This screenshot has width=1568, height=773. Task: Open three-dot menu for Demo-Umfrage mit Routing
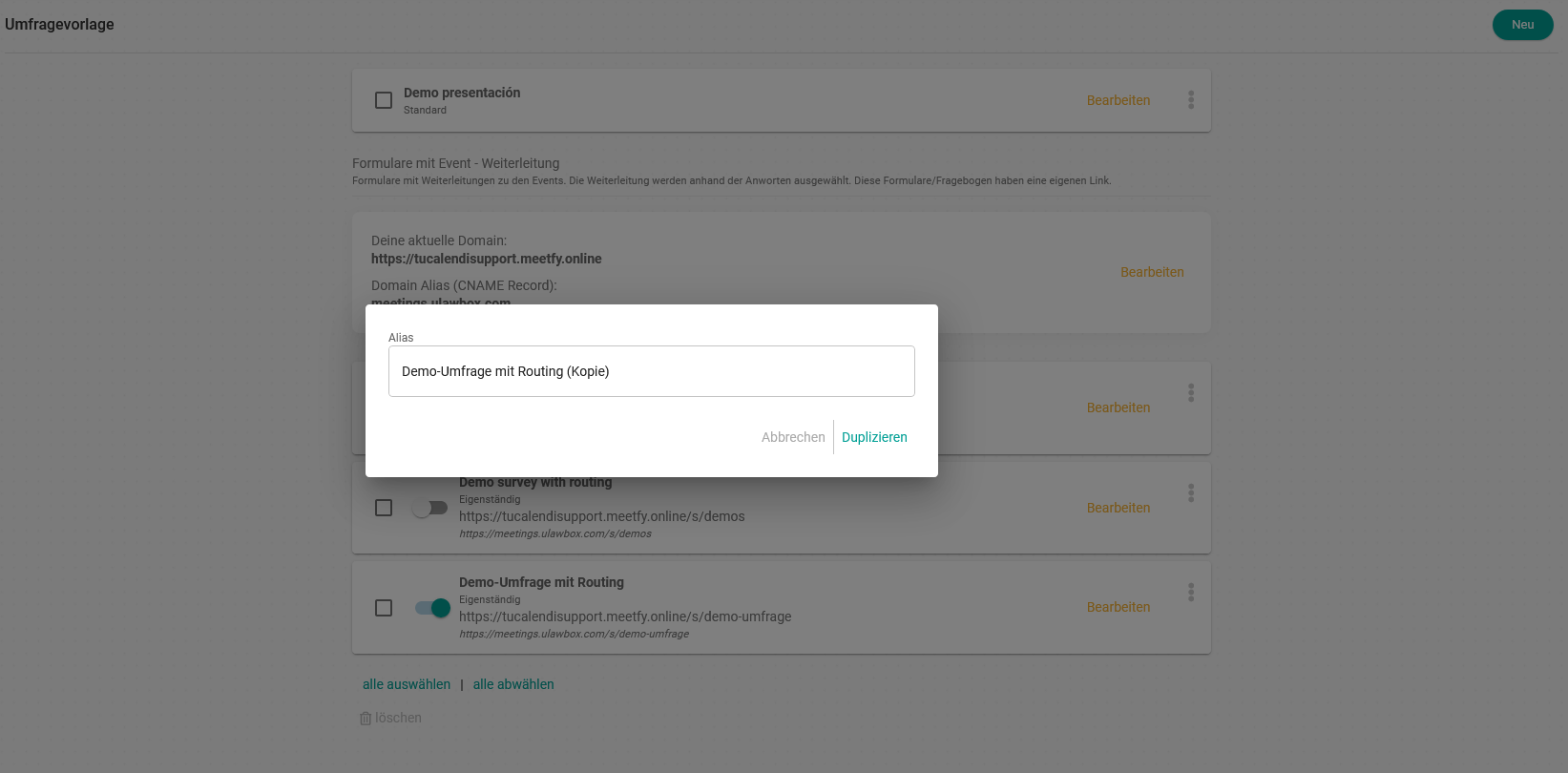coord(1191,593)
